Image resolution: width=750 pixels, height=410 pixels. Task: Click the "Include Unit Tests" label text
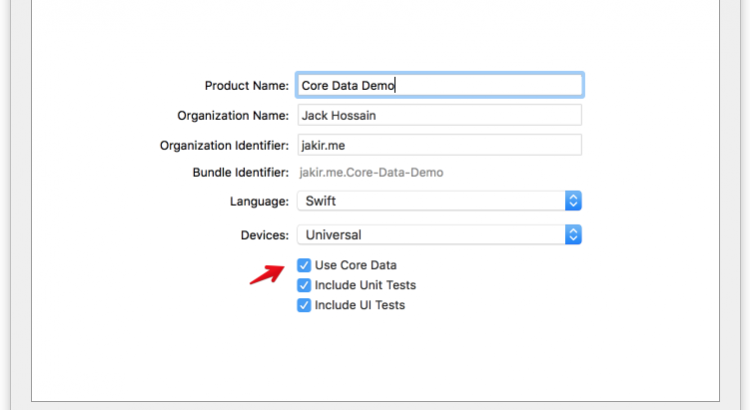pos(365,285)
